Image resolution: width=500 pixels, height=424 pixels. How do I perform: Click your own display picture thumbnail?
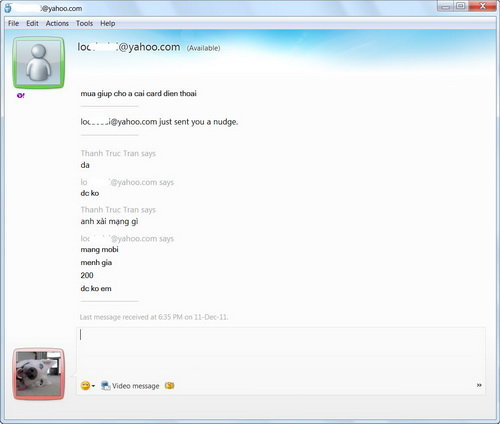point(39,374)
